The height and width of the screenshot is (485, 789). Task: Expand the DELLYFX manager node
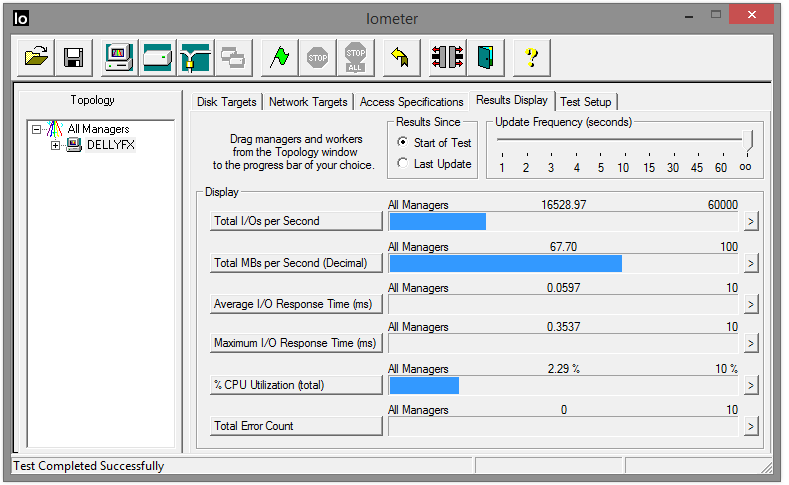click(55, 145)
